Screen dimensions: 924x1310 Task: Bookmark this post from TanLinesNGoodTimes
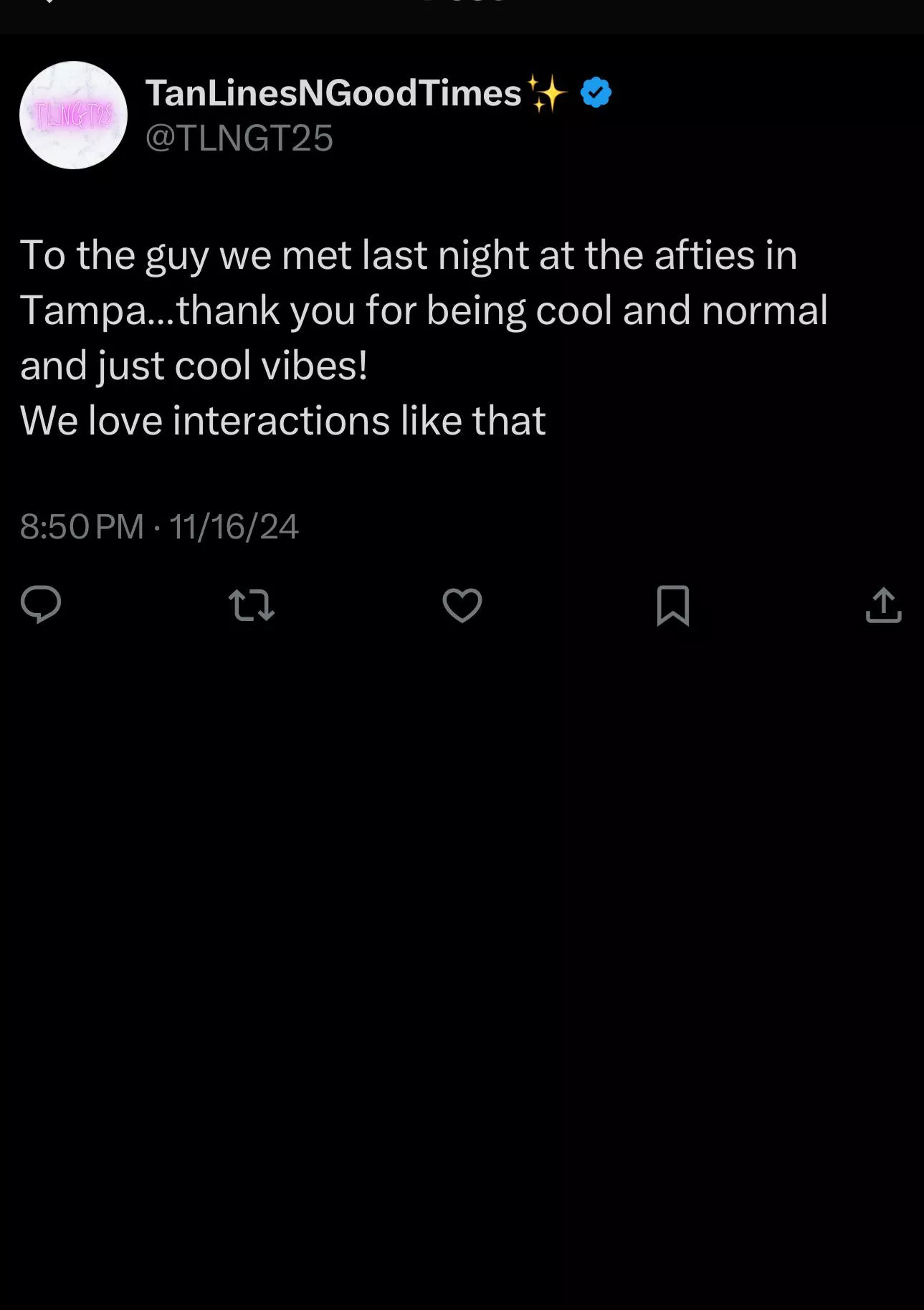(x=672, y=605)
